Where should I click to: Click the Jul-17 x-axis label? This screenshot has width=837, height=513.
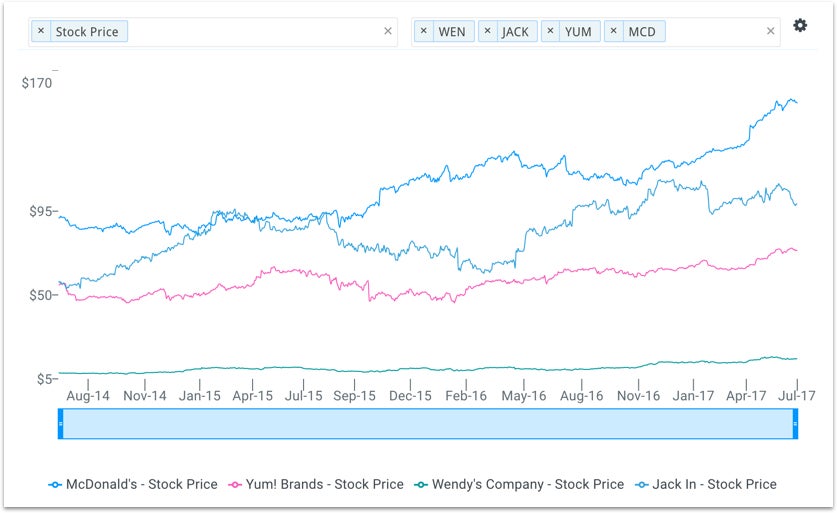coord(797,396)
